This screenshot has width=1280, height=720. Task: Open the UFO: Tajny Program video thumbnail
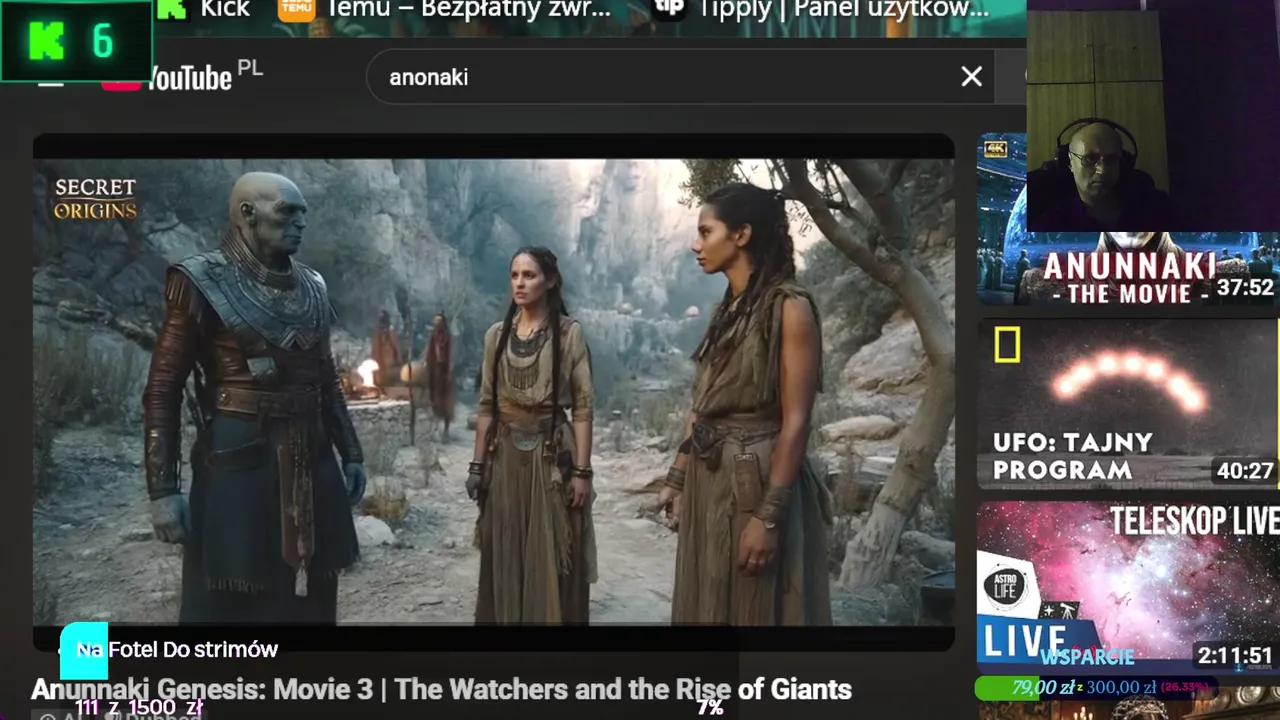pyautogui.click(x=1127, y=403)
